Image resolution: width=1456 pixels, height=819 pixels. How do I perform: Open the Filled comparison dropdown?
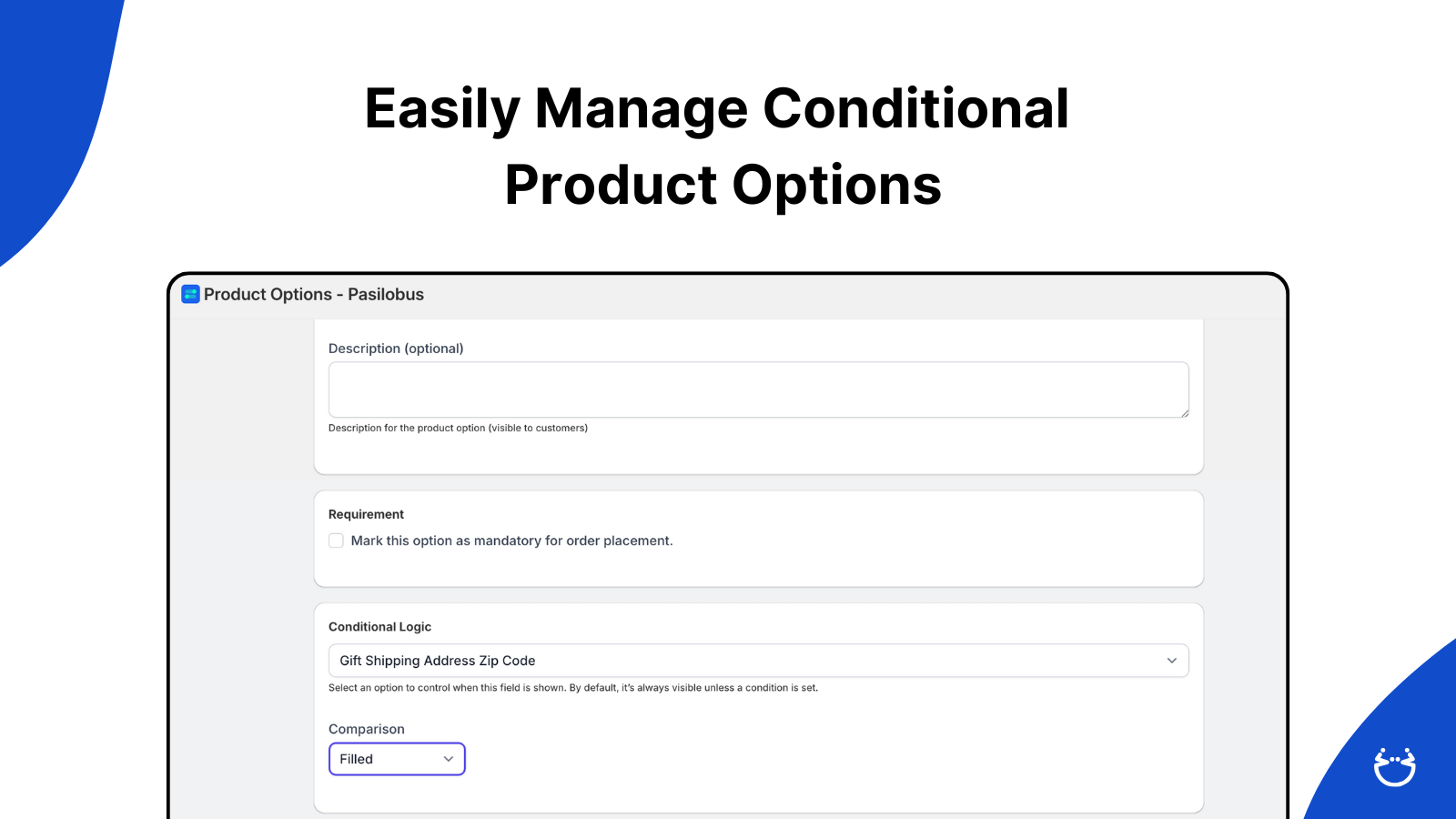click(397, 759)
